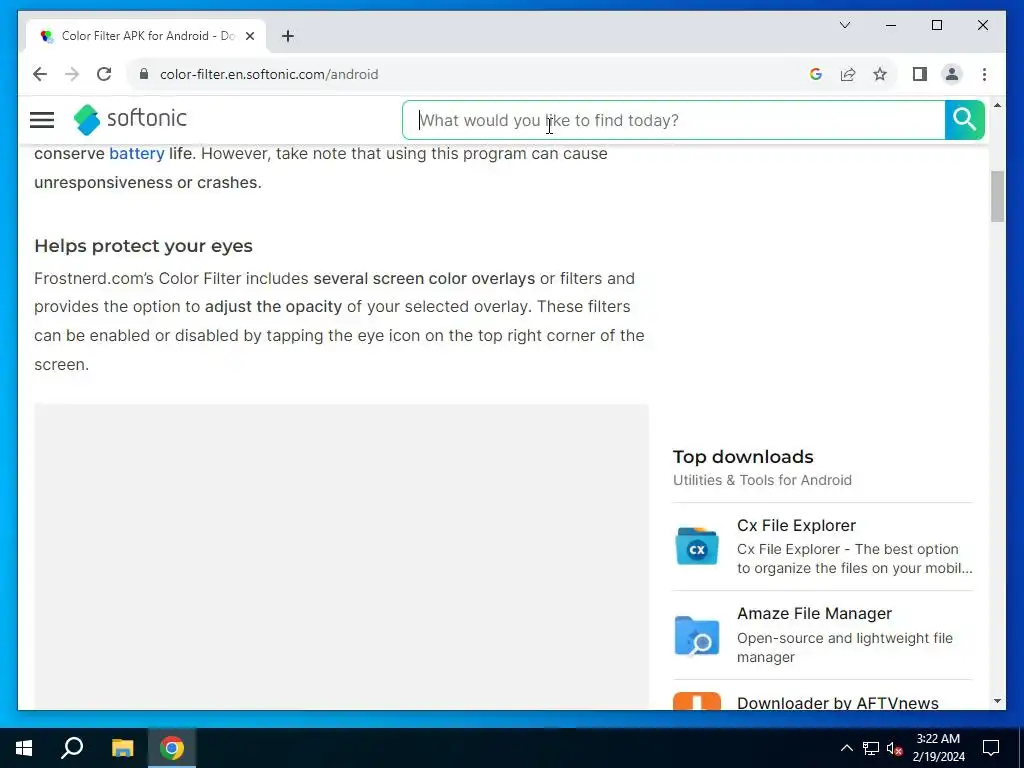Click the orange Downloader app icon

tap(696, 701)
